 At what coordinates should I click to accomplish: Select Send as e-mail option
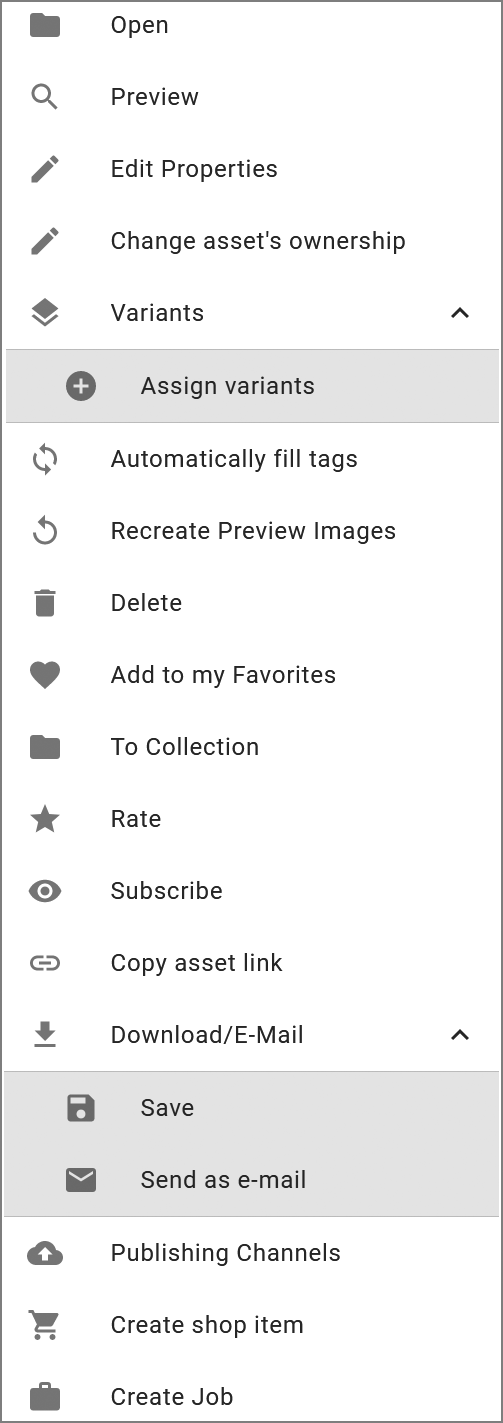252,1180
